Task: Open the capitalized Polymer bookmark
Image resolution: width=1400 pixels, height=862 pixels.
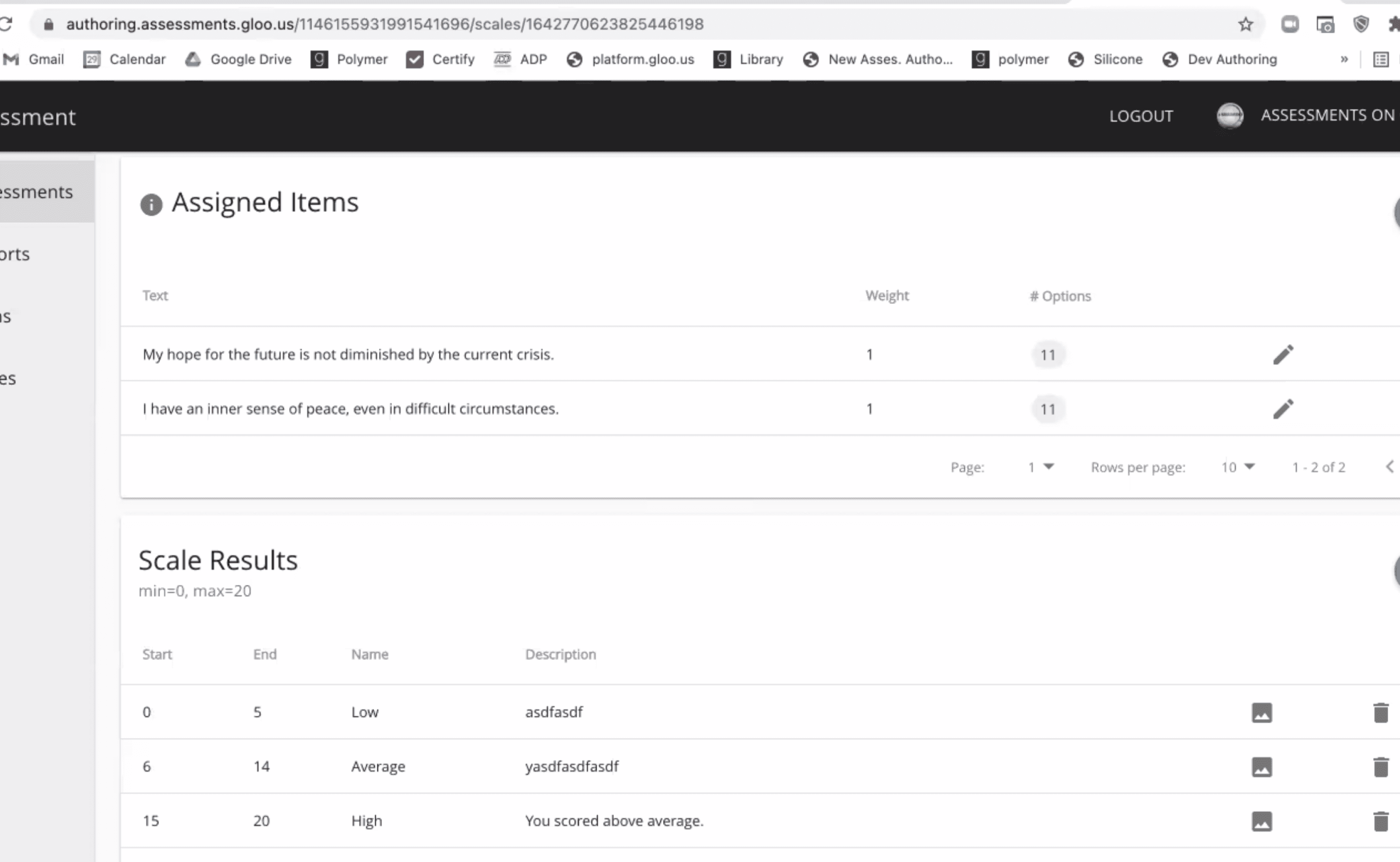Action: tap(349, 59)
